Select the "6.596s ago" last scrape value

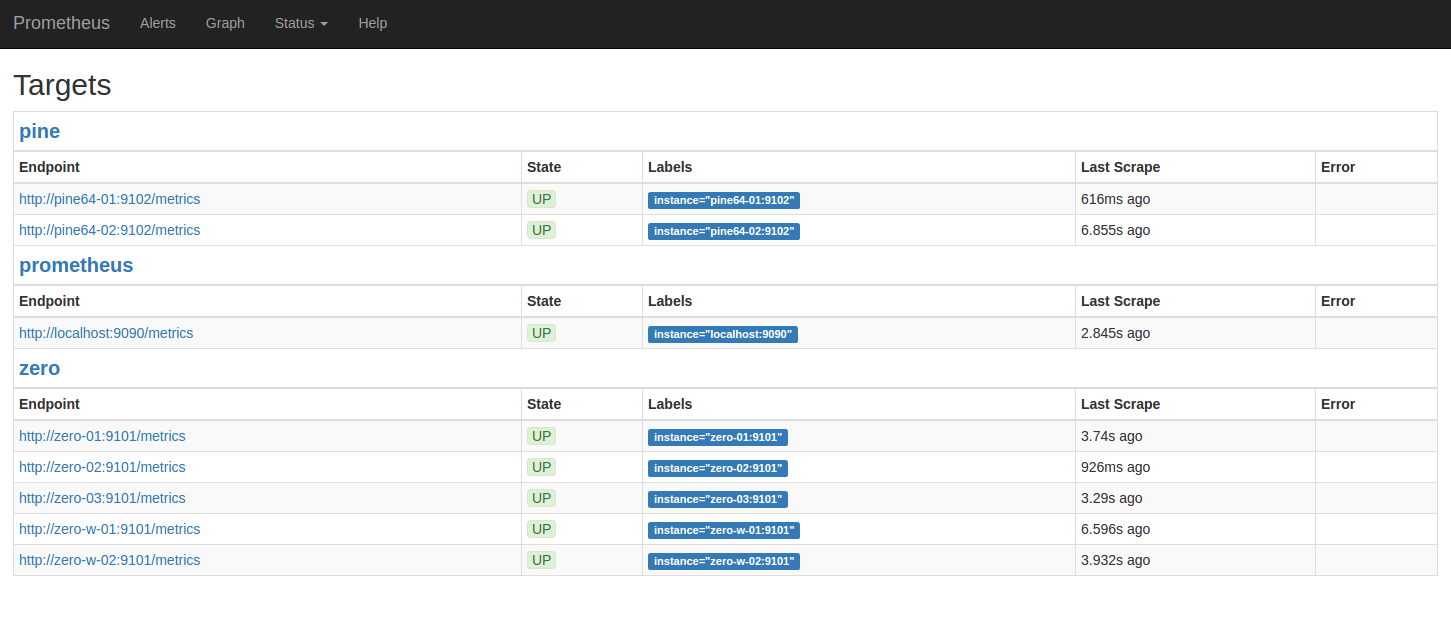[1115, 529]
